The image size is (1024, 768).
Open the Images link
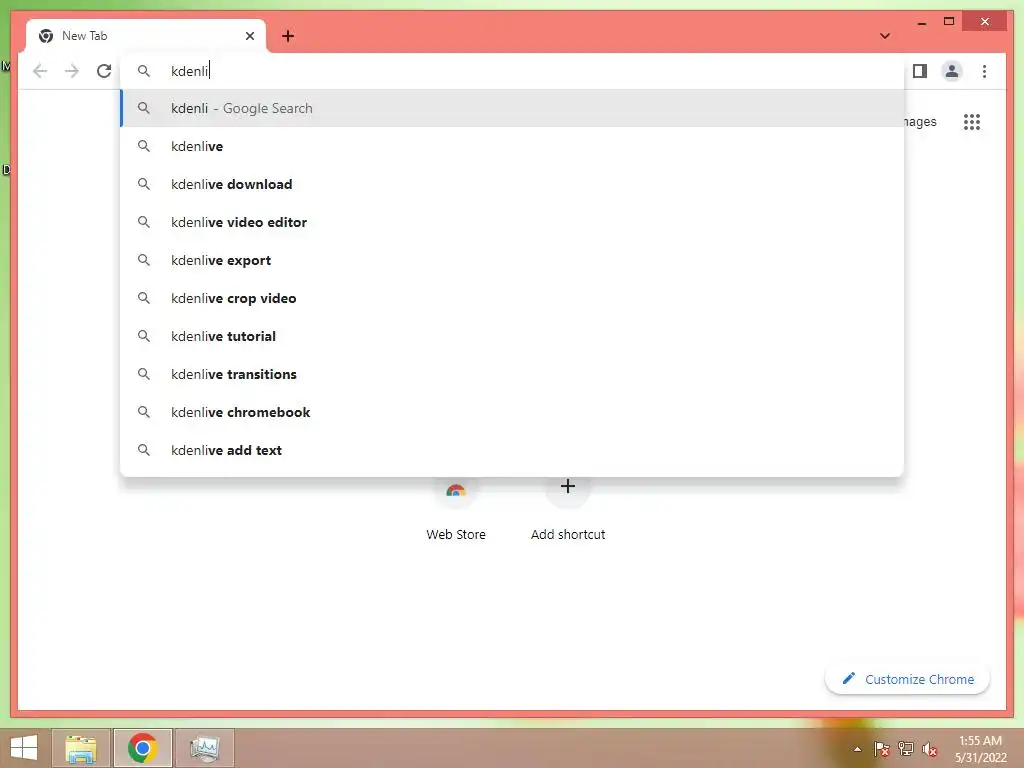tap(921, 121)
